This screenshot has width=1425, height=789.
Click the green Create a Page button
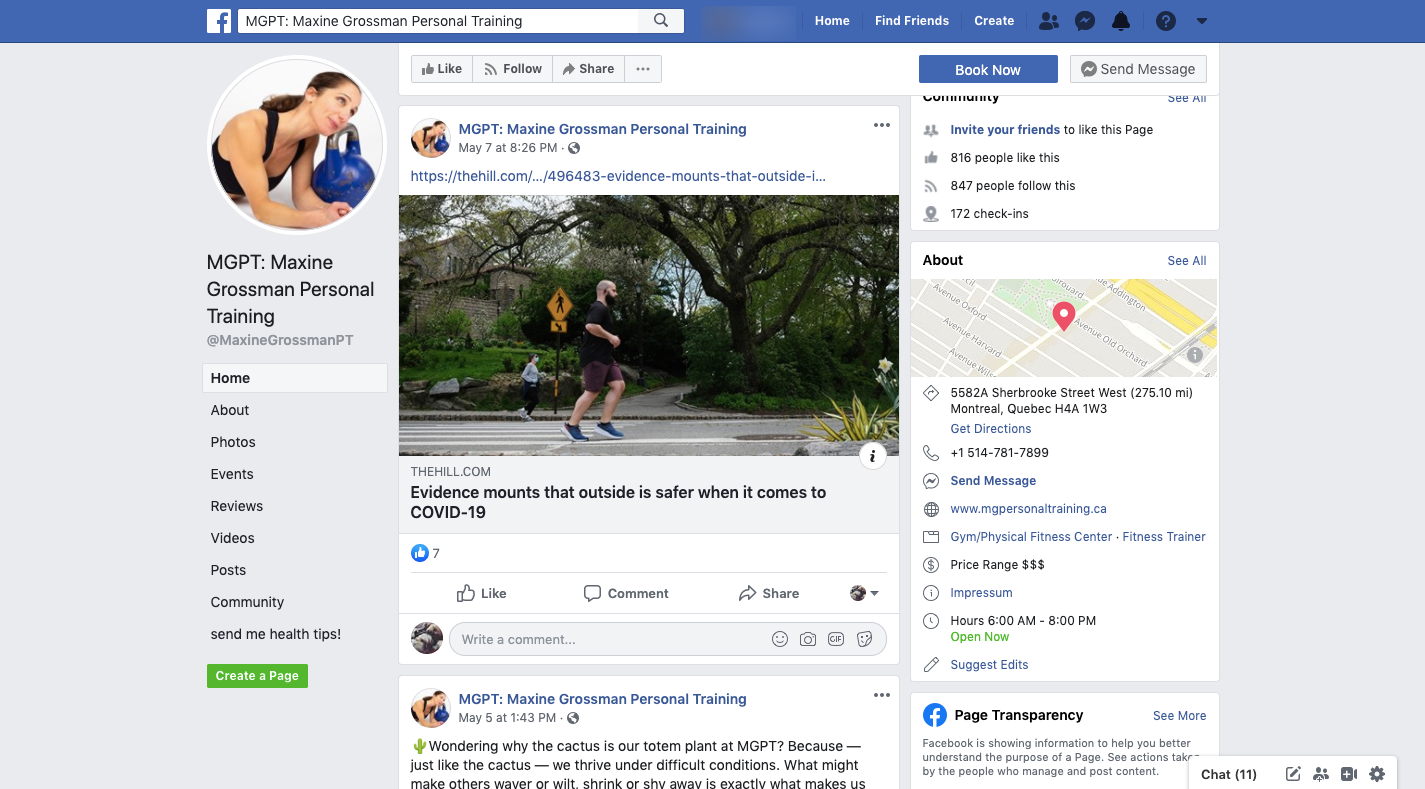coord(257,676)
